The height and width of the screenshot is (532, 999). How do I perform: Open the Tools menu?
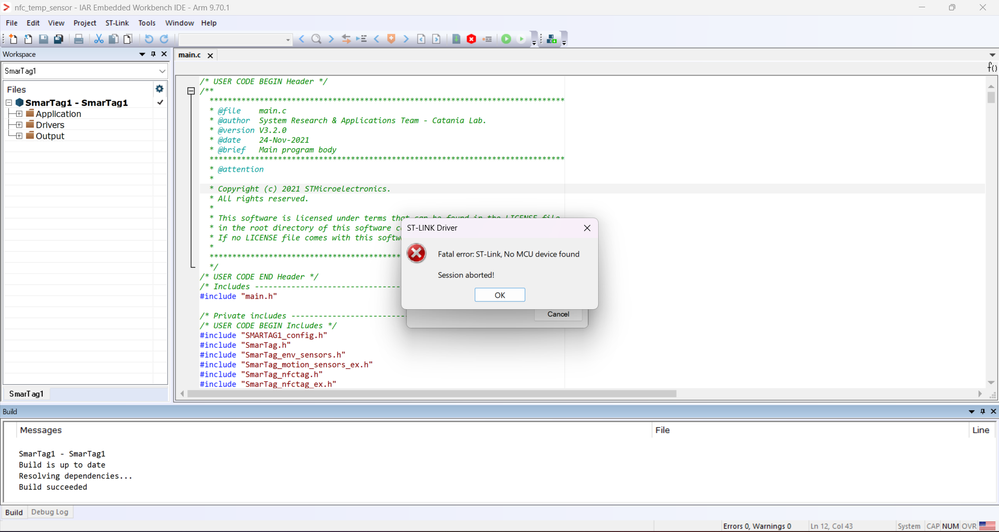(x=147, y=23)
